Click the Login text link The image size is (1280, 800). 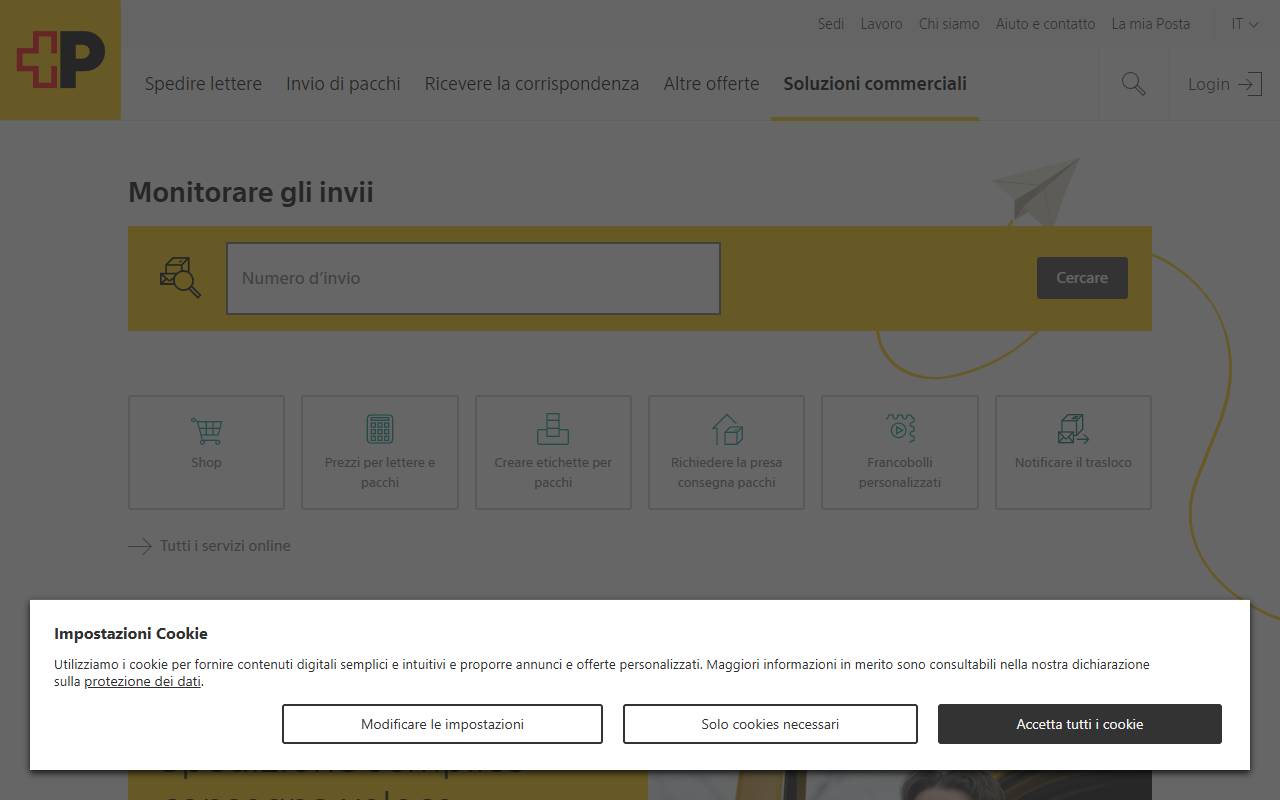(1208, 84)
